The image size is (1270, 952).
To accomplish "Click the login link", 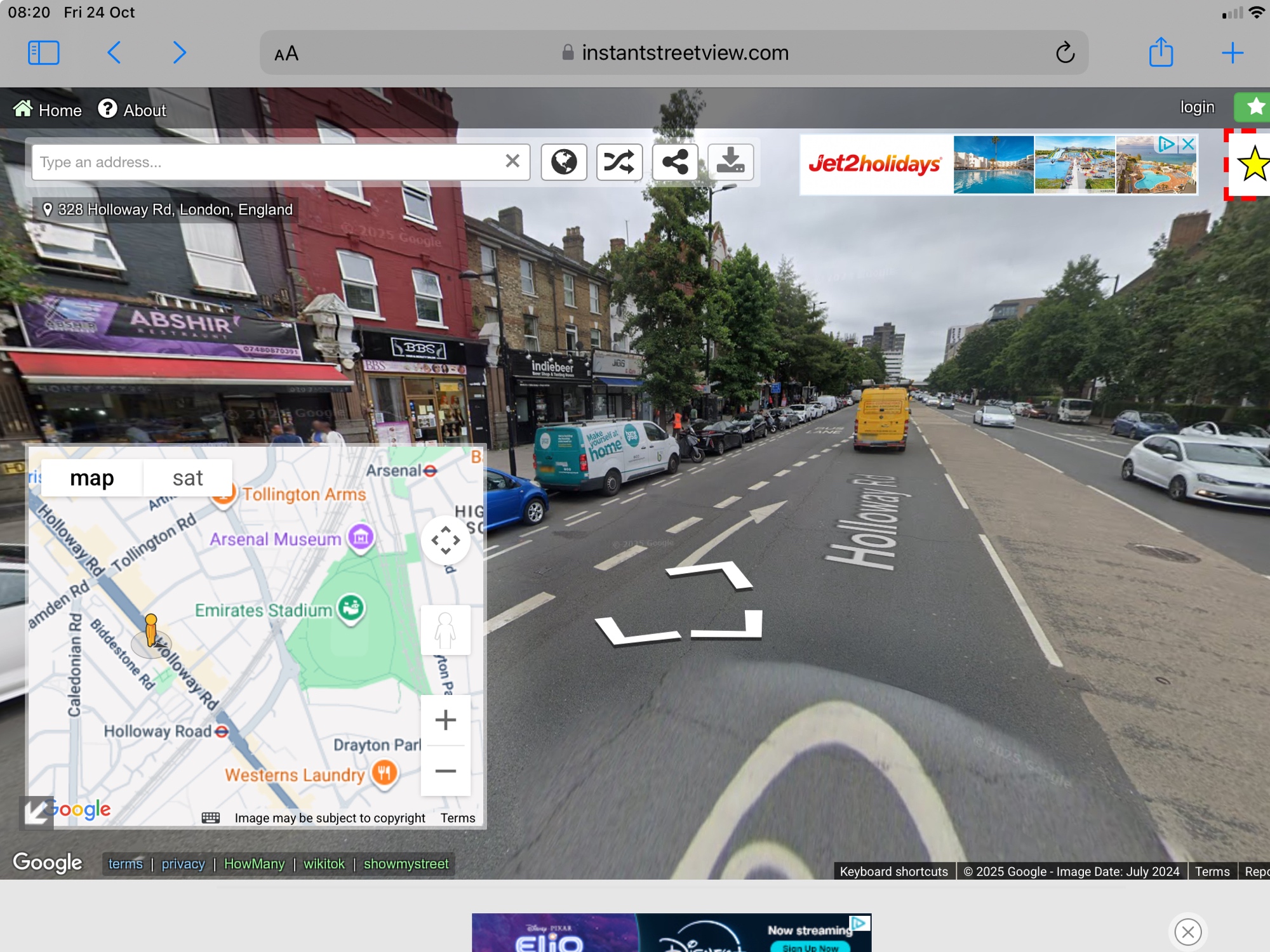I will point(1197,107).
